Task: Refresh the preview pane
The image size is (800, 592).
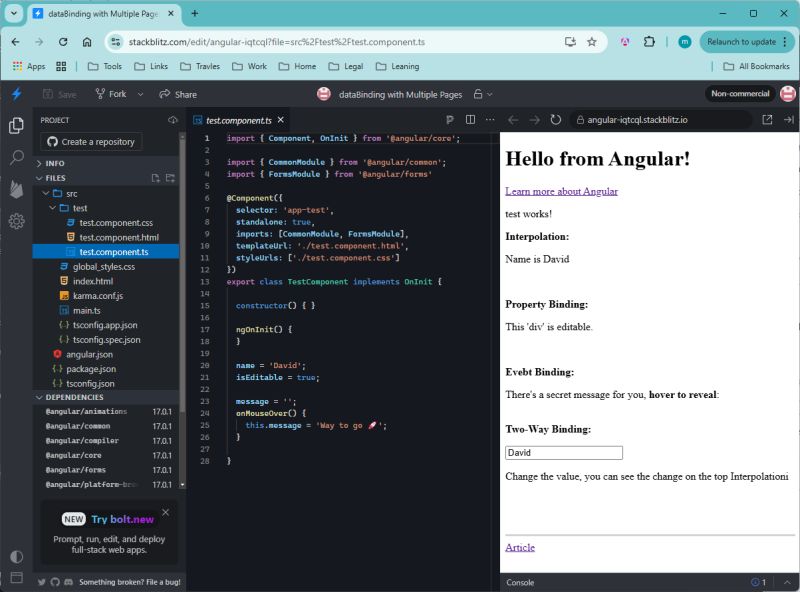Action: (557, 118)
